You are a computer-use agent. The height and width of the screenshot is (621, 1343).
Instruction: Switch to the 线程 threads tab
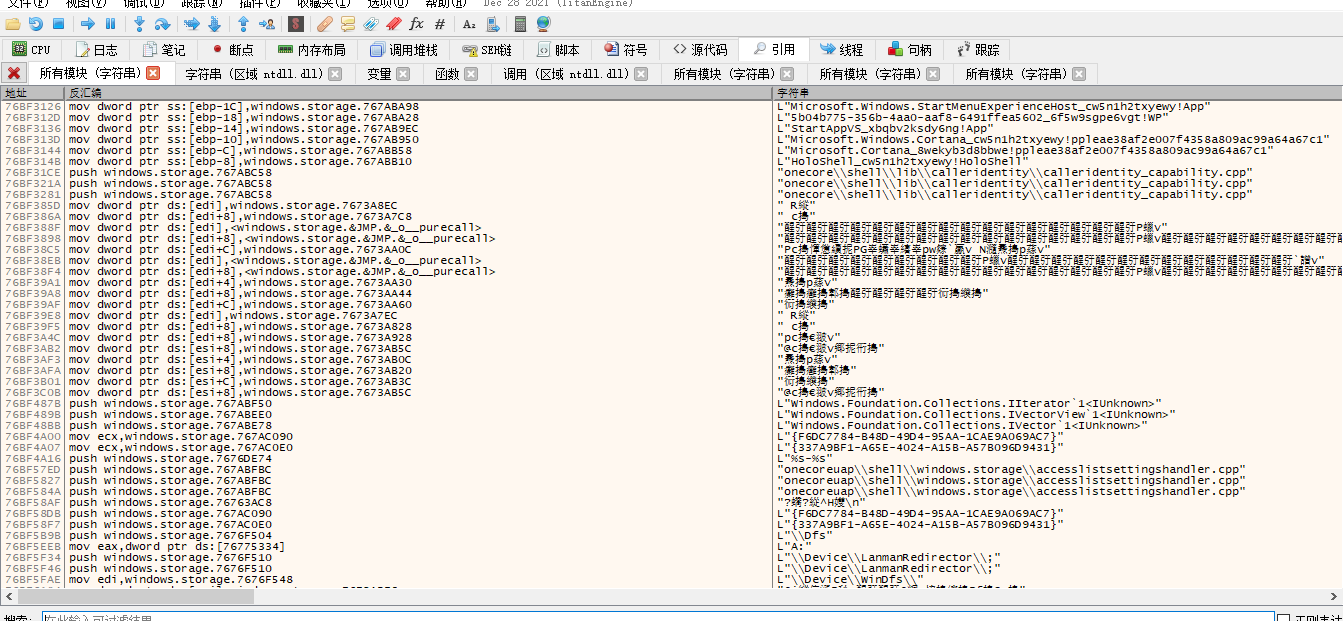841,49
